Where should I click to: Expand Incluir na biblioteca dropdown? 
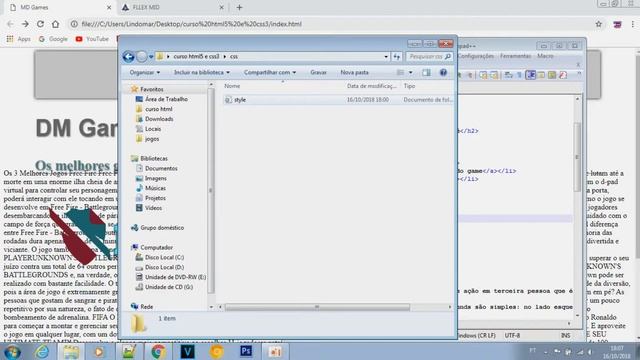click(x=202, y=73)
